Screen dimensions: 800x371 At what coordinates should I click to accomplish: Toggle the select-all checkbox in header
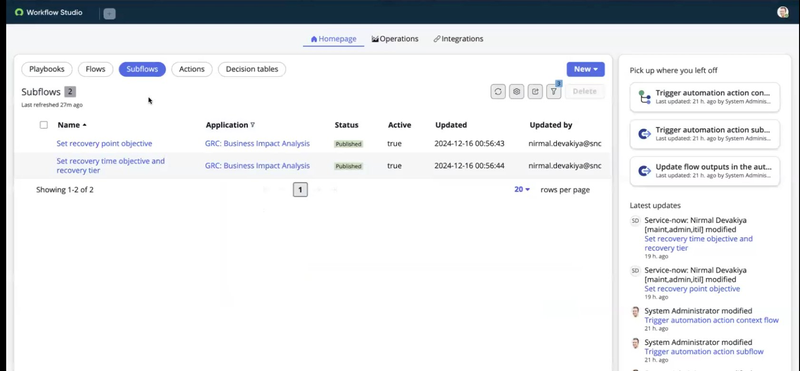(44, 125)
